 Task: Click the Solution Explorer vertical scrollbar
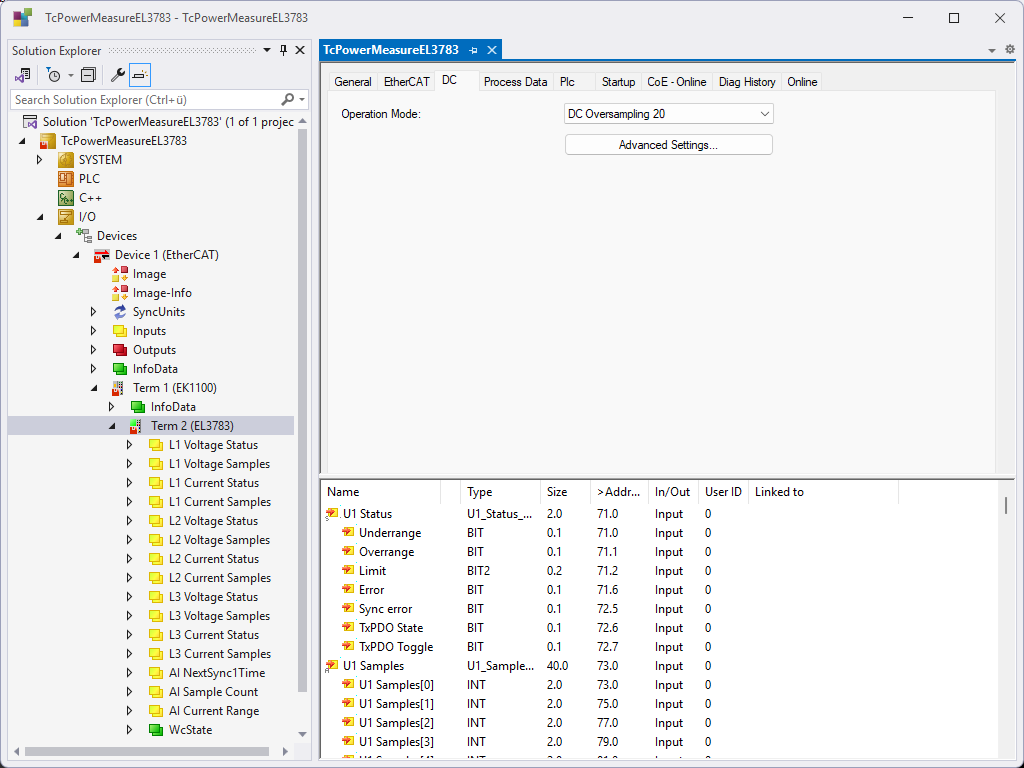pyautogui.click(x=302, y=410)
